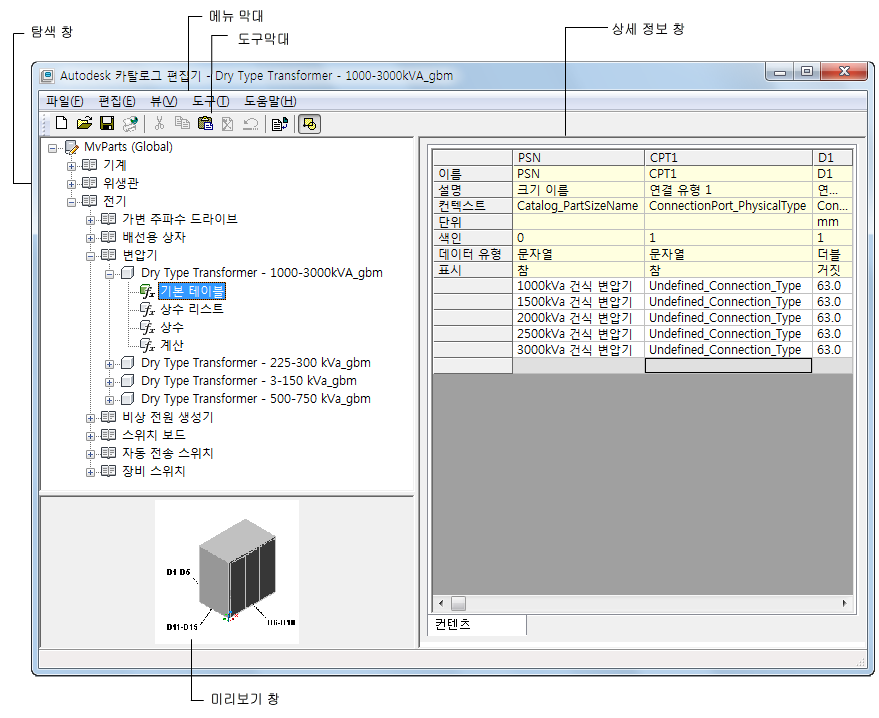Collapse the 변압기 tree node
The height and width of the screenshot is (718, 879).
coord(90,257)
